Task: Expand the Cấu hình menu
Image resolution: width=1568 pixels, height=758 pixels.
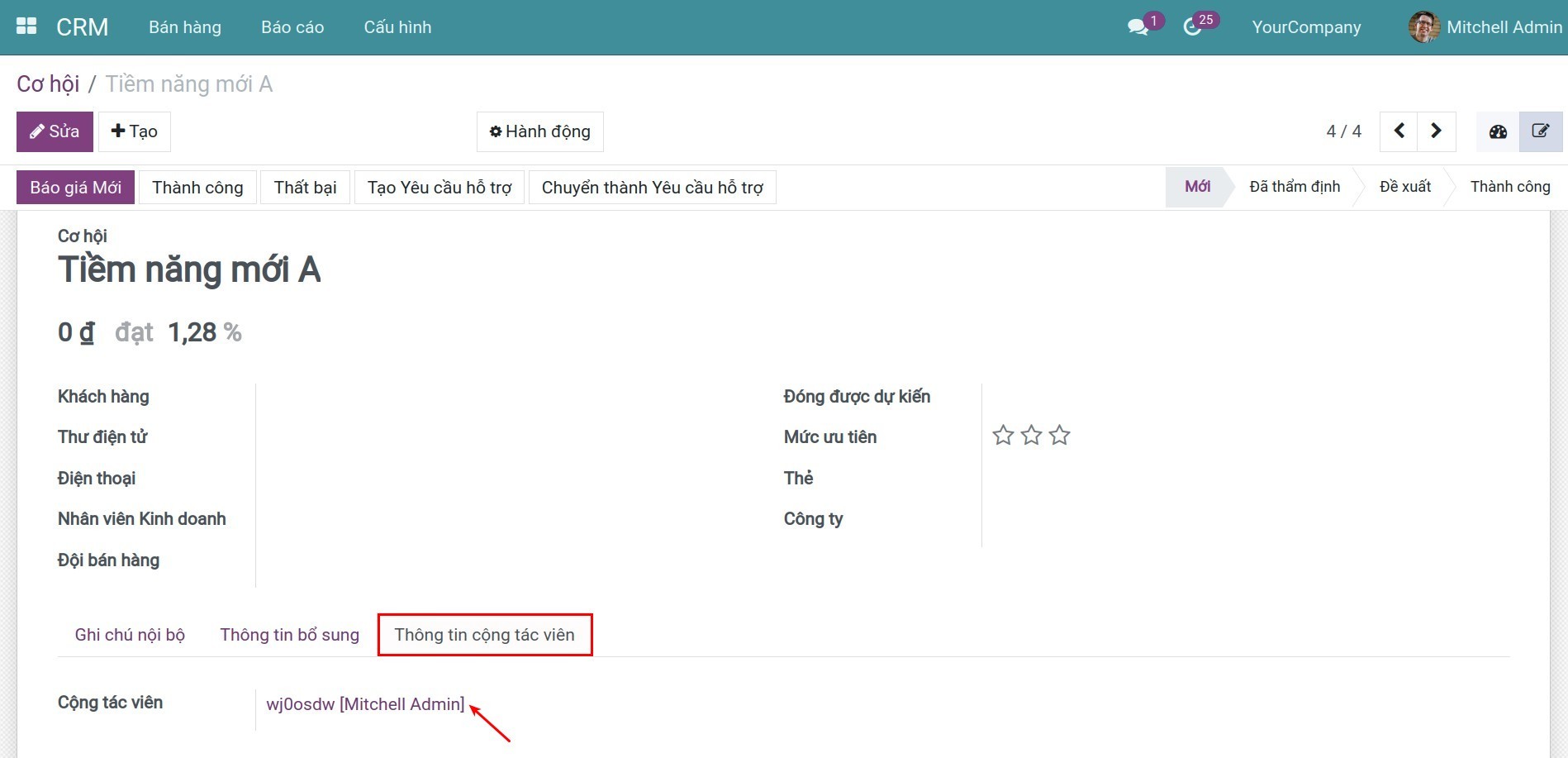Action: tap(397, 27)
